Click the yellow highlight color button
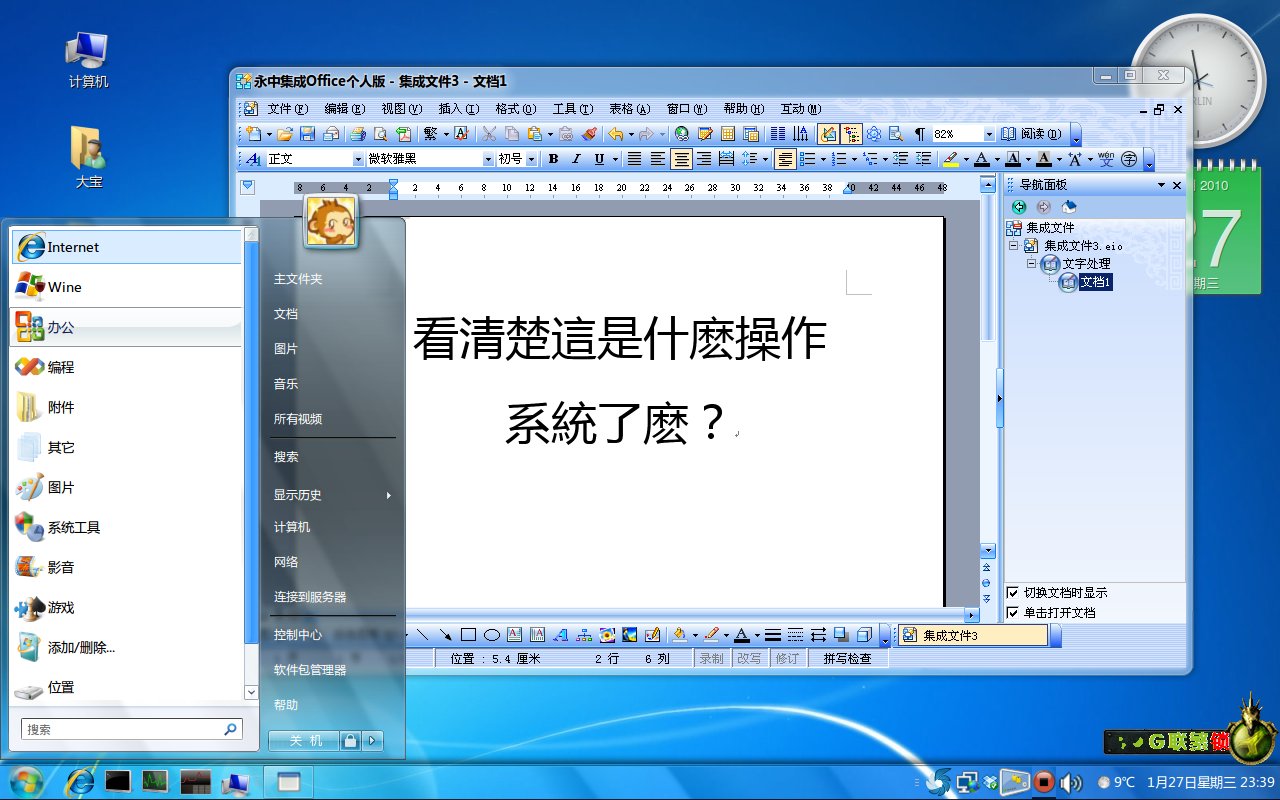1280x800 pixels. (951, 159)
